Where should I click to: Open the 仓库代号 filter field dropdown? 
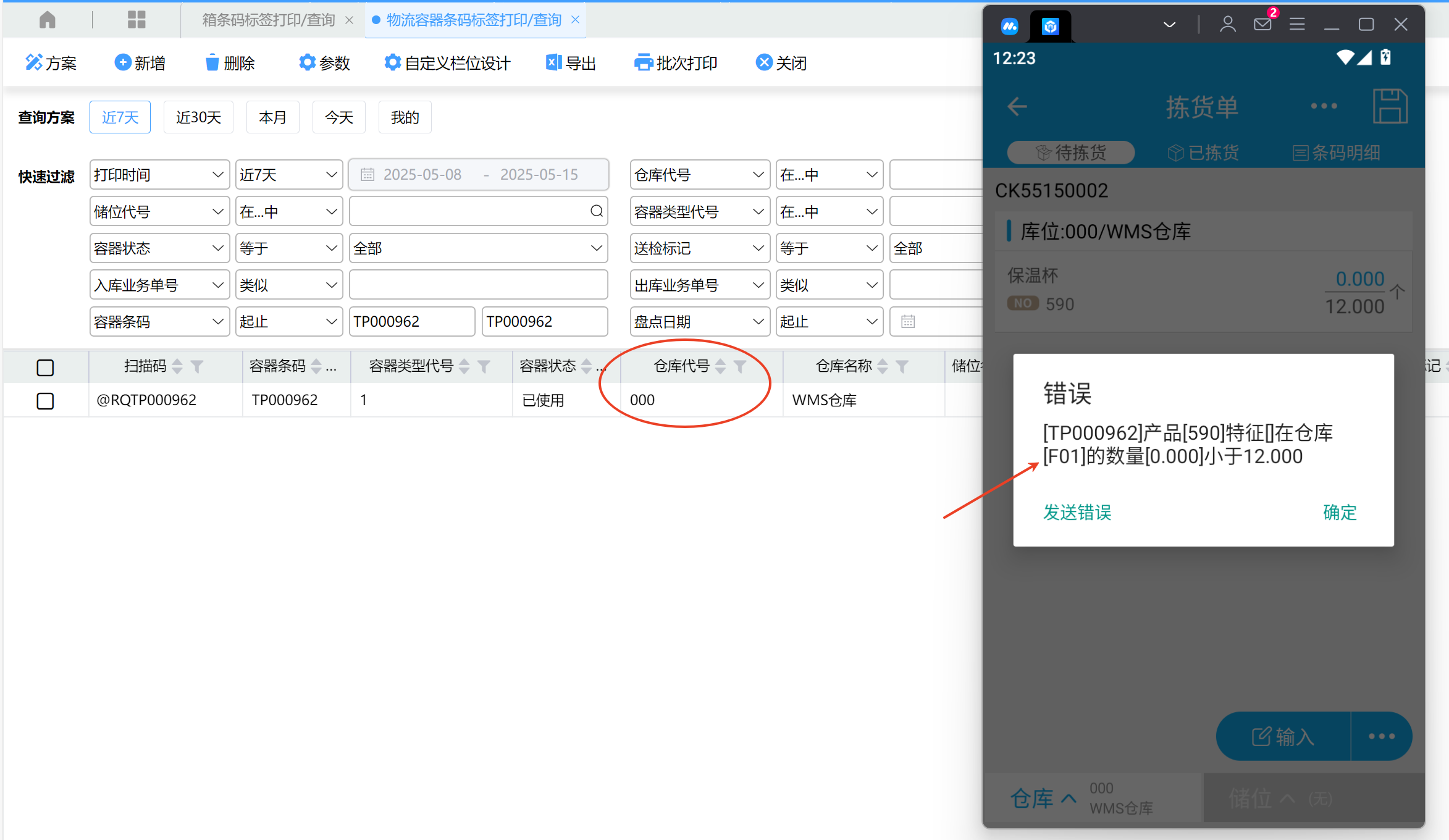pos(700,175)
